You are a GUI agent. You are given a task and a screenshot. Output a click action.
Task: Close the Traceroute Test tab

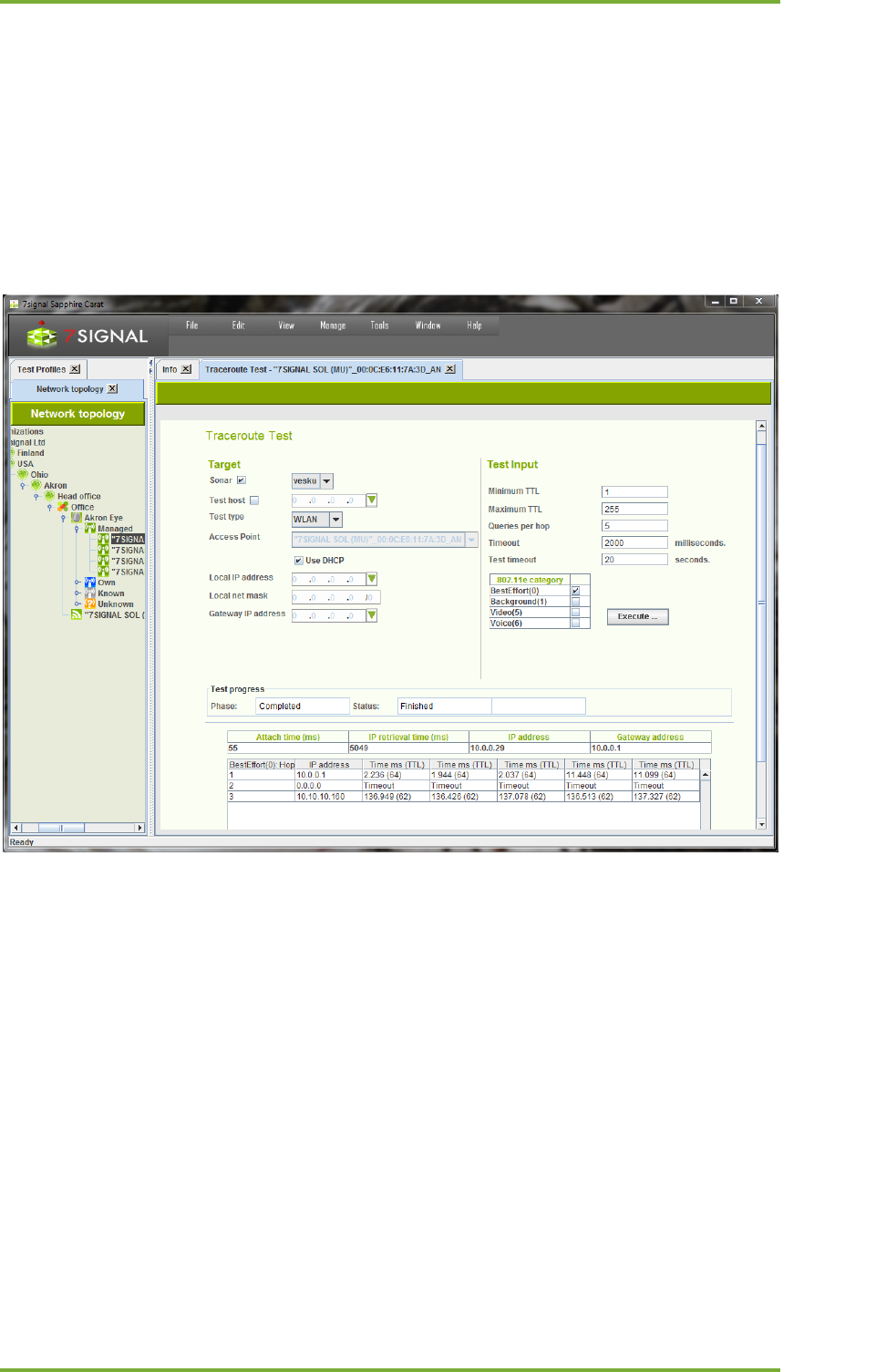[450, 369]
